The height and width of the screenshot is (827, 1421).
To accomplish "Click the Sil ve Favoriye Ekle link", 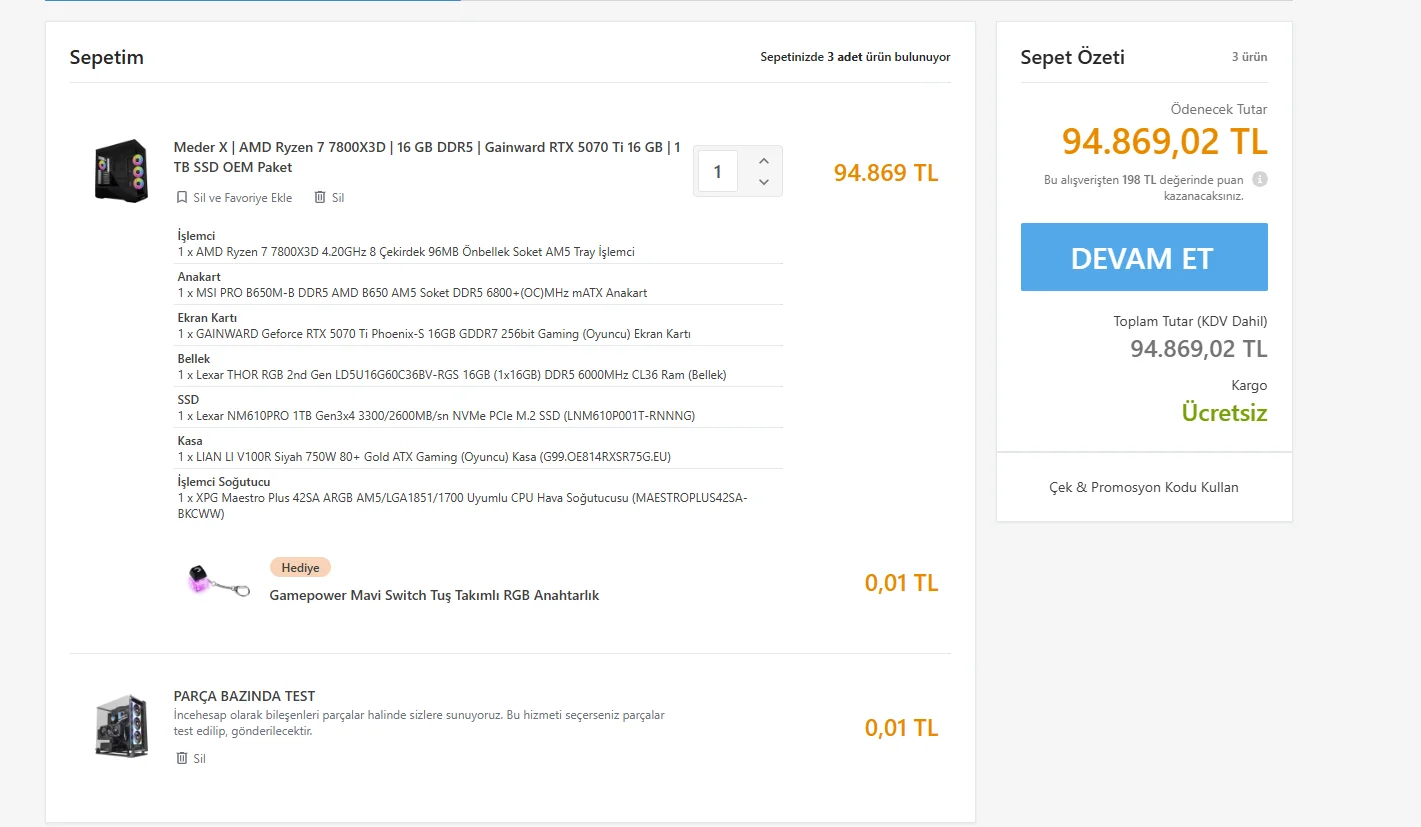I will coord(242,198).
